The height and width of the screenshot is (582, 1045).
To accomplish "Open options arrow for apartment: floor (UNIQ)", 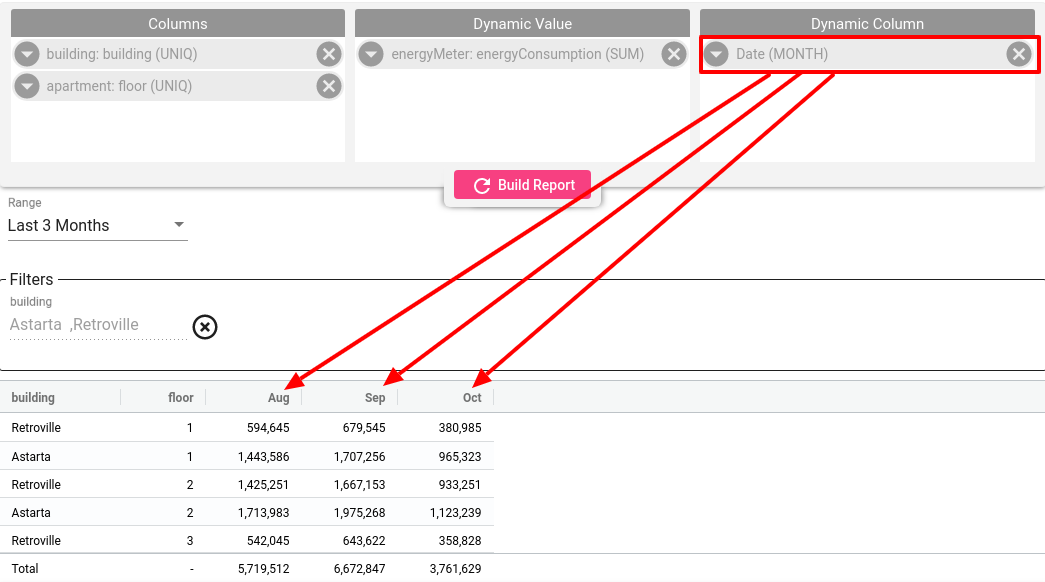I will tap(27, 86).
